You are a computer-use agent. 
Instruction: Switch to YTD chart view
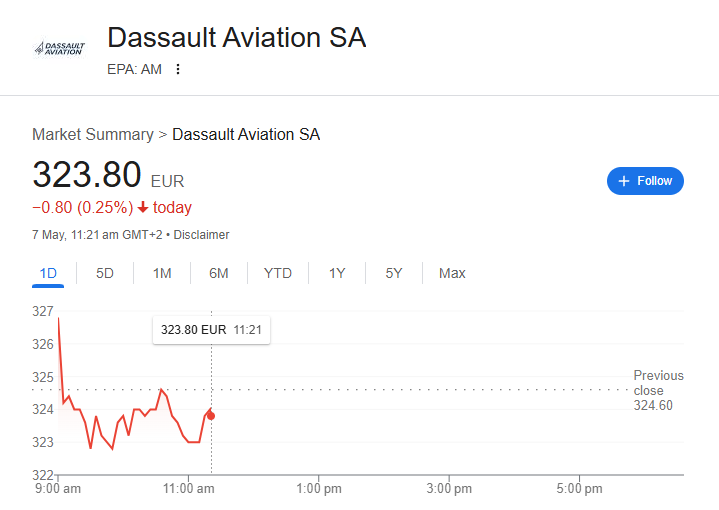tap(278, 273)
